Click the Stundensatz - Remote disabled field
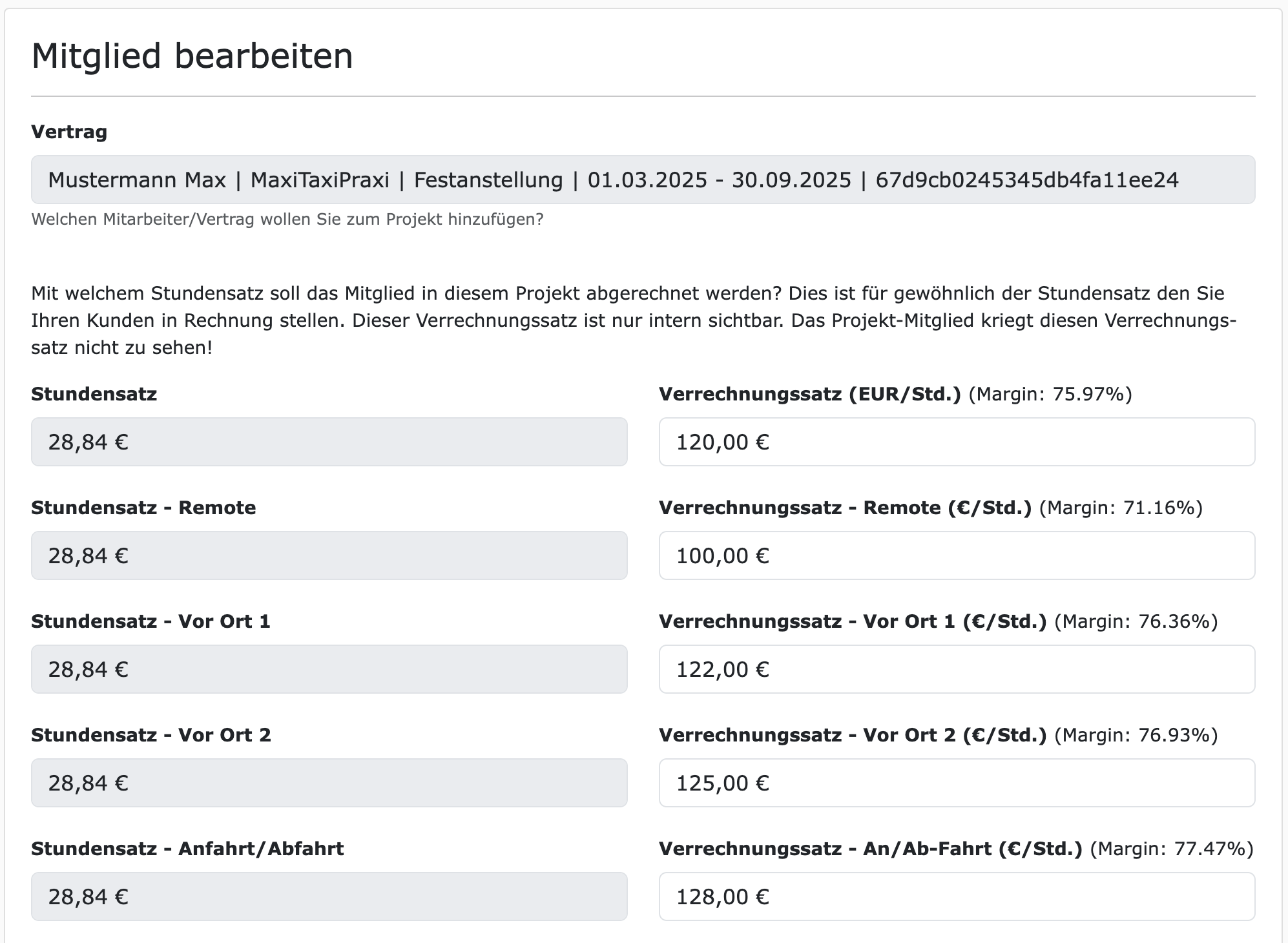This screenshot has height=943, width=1288. [329, 555]
